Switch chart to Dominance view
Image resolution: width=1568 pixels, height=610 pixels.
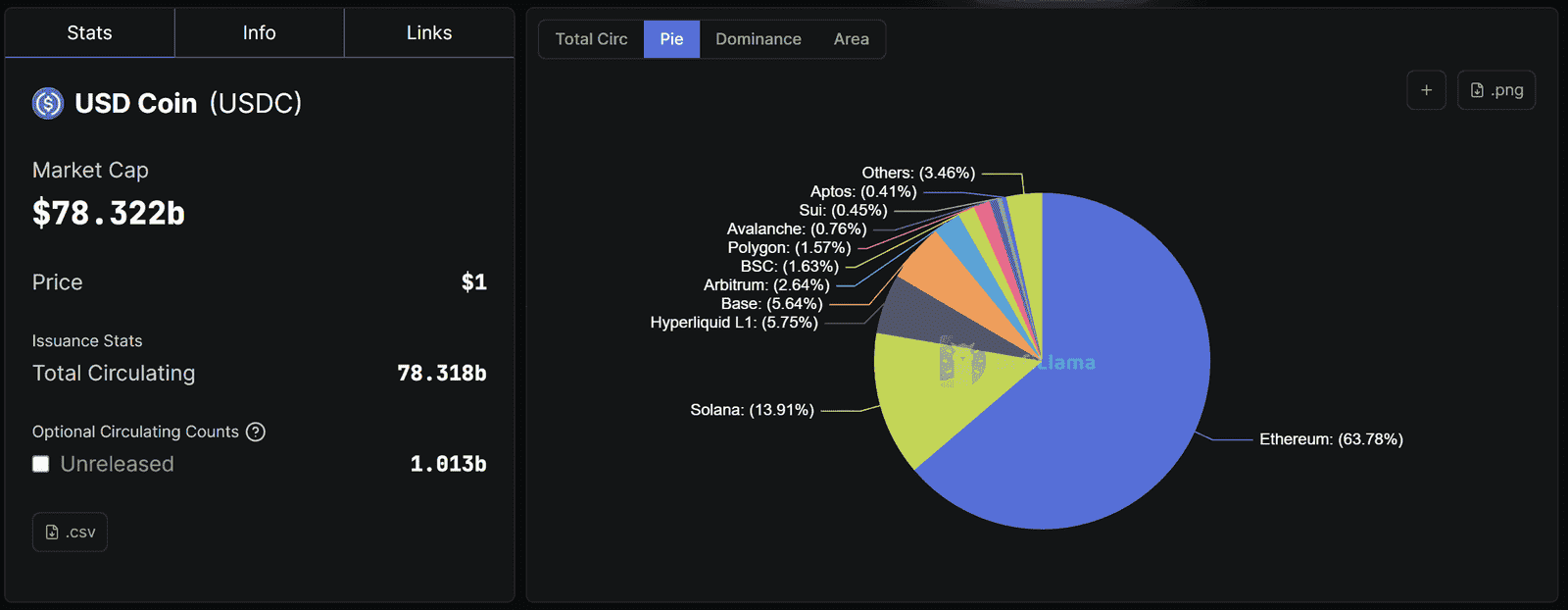tap(758, 39)
